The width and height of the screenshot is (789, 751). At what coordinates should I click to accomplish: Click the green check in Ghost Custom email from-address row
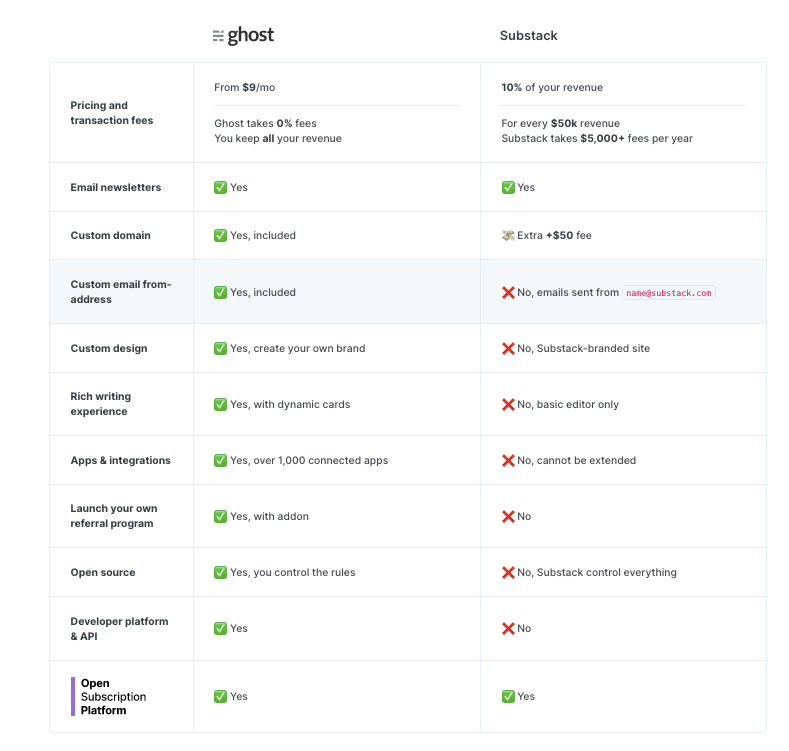tap(220, 292)
